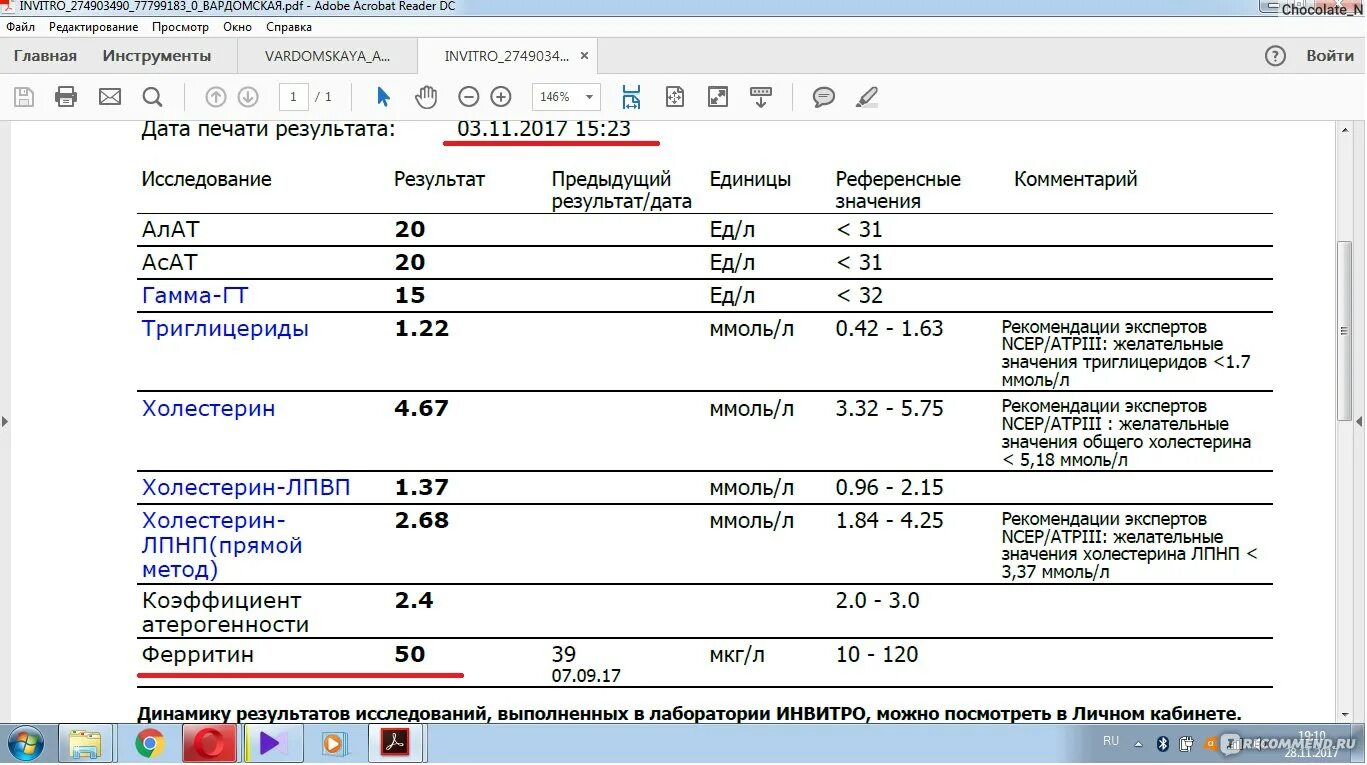Screen dimensions: 1367x765
Task: Zoom in with the plus icon
Action: pyautogui.click(x=501, y=97)
